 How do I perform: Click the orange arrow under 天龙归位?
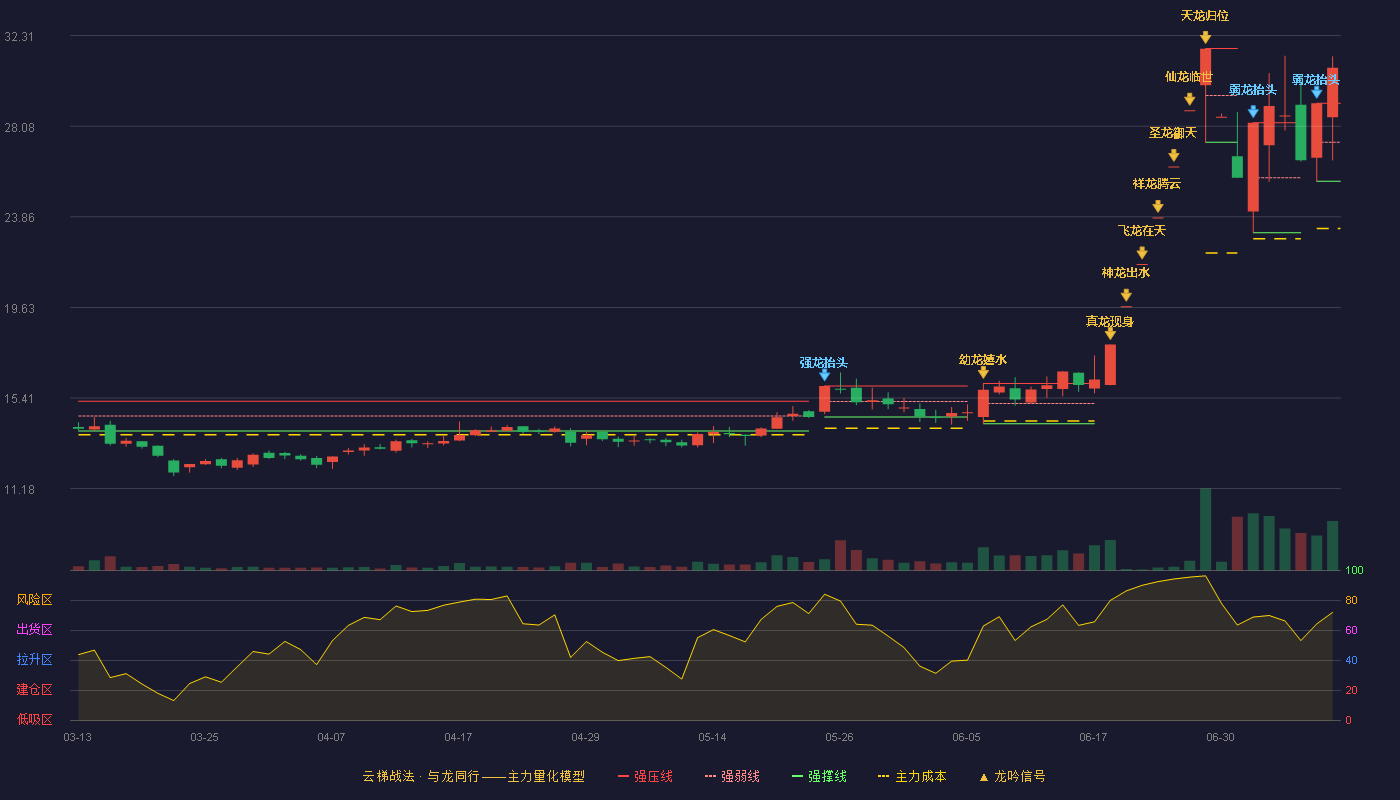pos(1205,38)
